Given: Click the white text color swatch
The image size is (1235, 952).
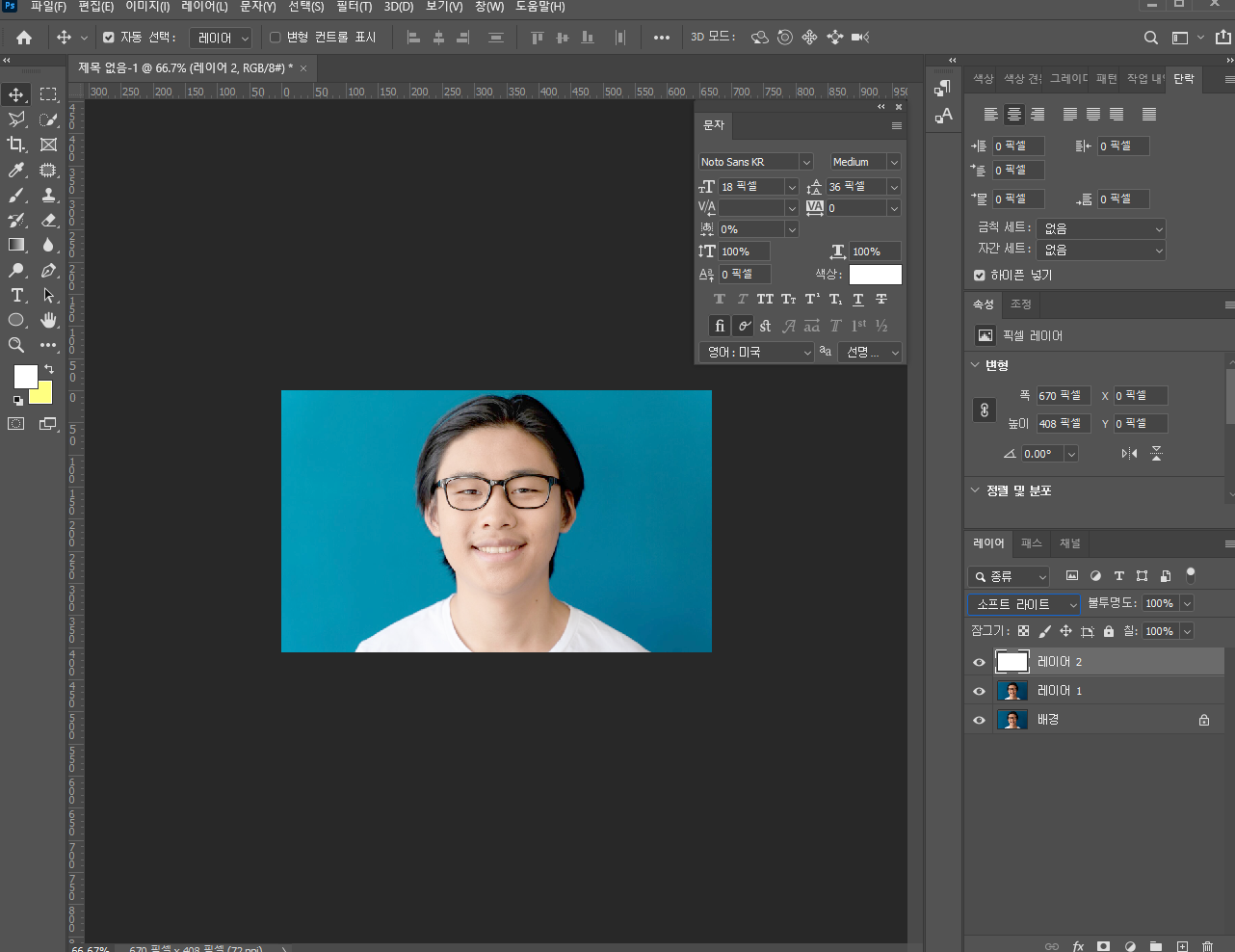Looking at the screenshot, I should pos(875,275).
